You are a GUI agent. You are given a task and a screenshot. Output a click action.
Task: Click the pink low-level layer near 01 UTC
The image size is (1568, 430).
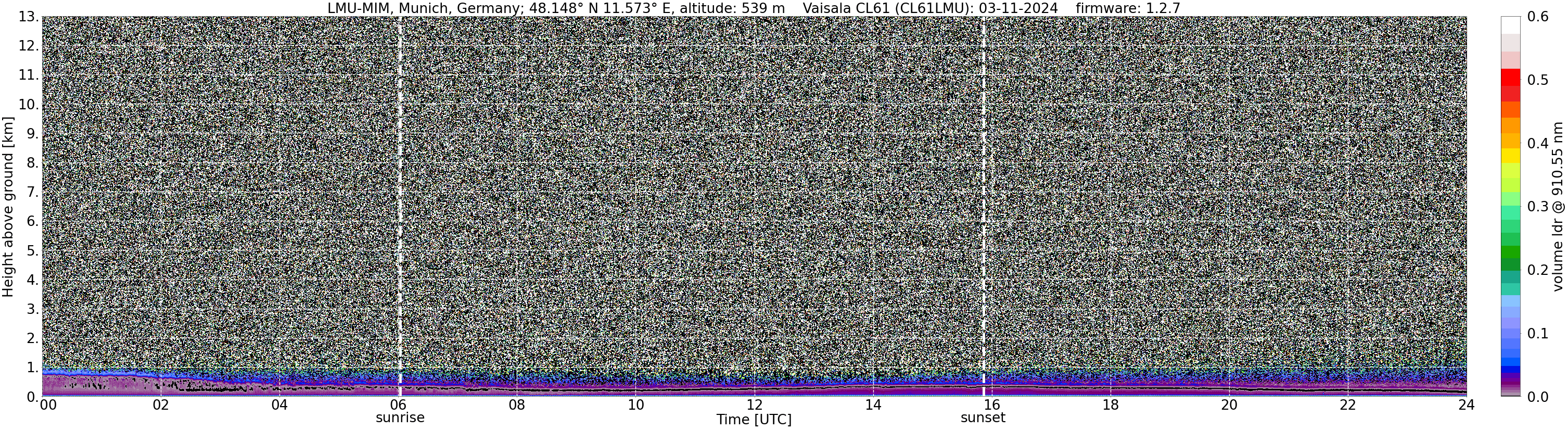100,385
